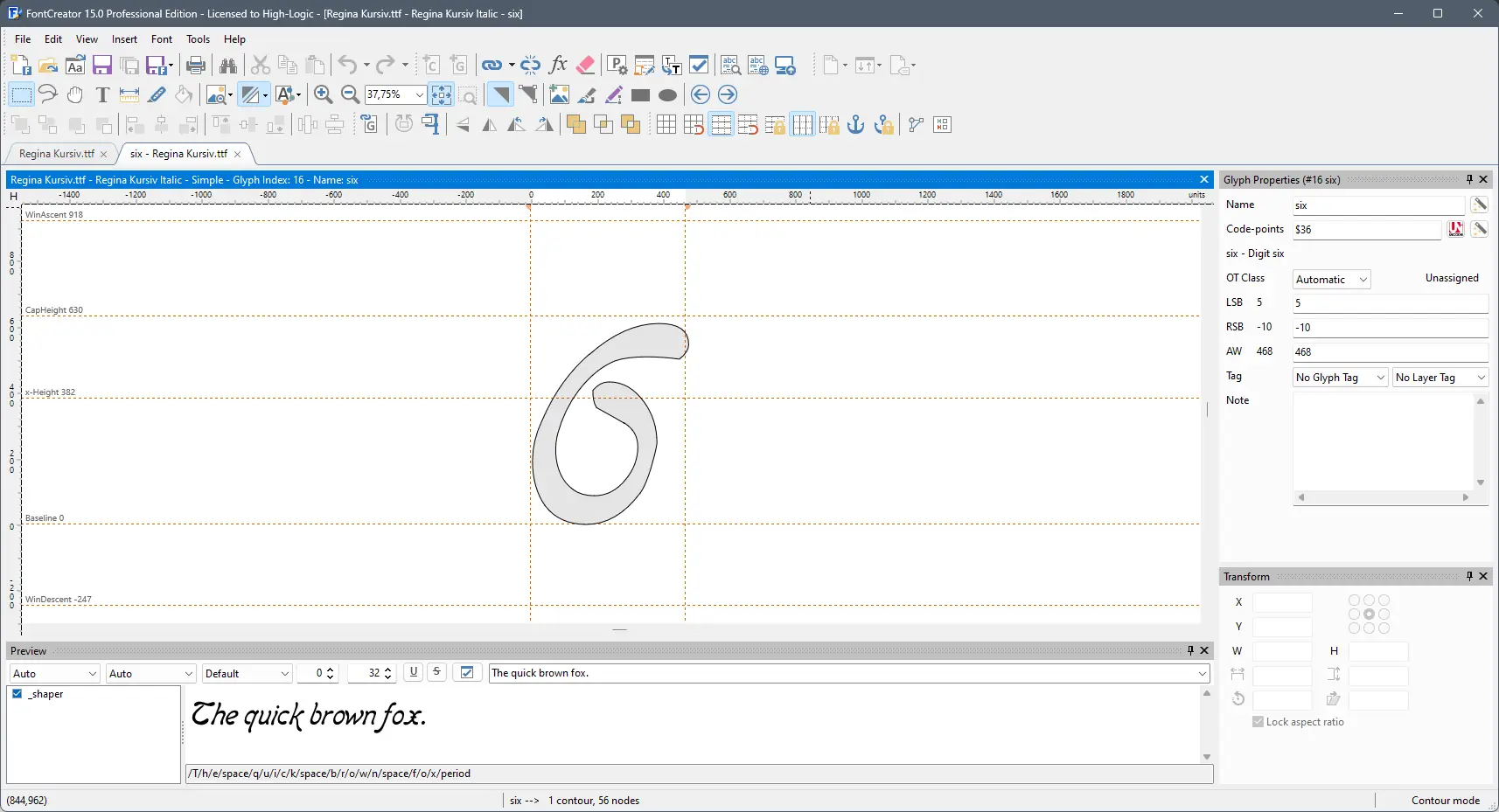
Task: Pin the Glyph Properties panel
Action: point(1468,179)
